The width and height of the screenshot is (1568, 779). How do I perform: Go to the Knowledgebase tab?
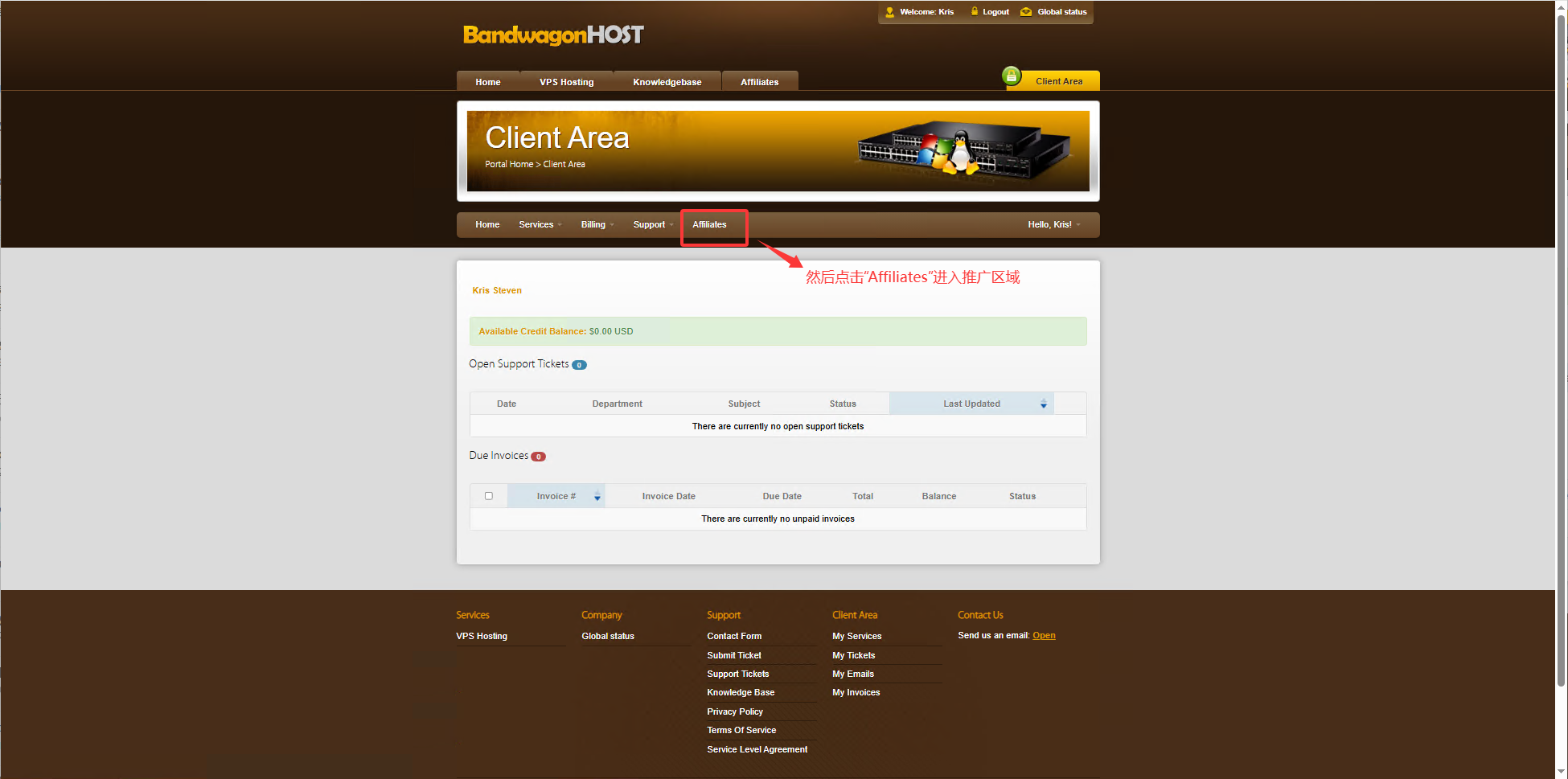(x=667, y=82)
